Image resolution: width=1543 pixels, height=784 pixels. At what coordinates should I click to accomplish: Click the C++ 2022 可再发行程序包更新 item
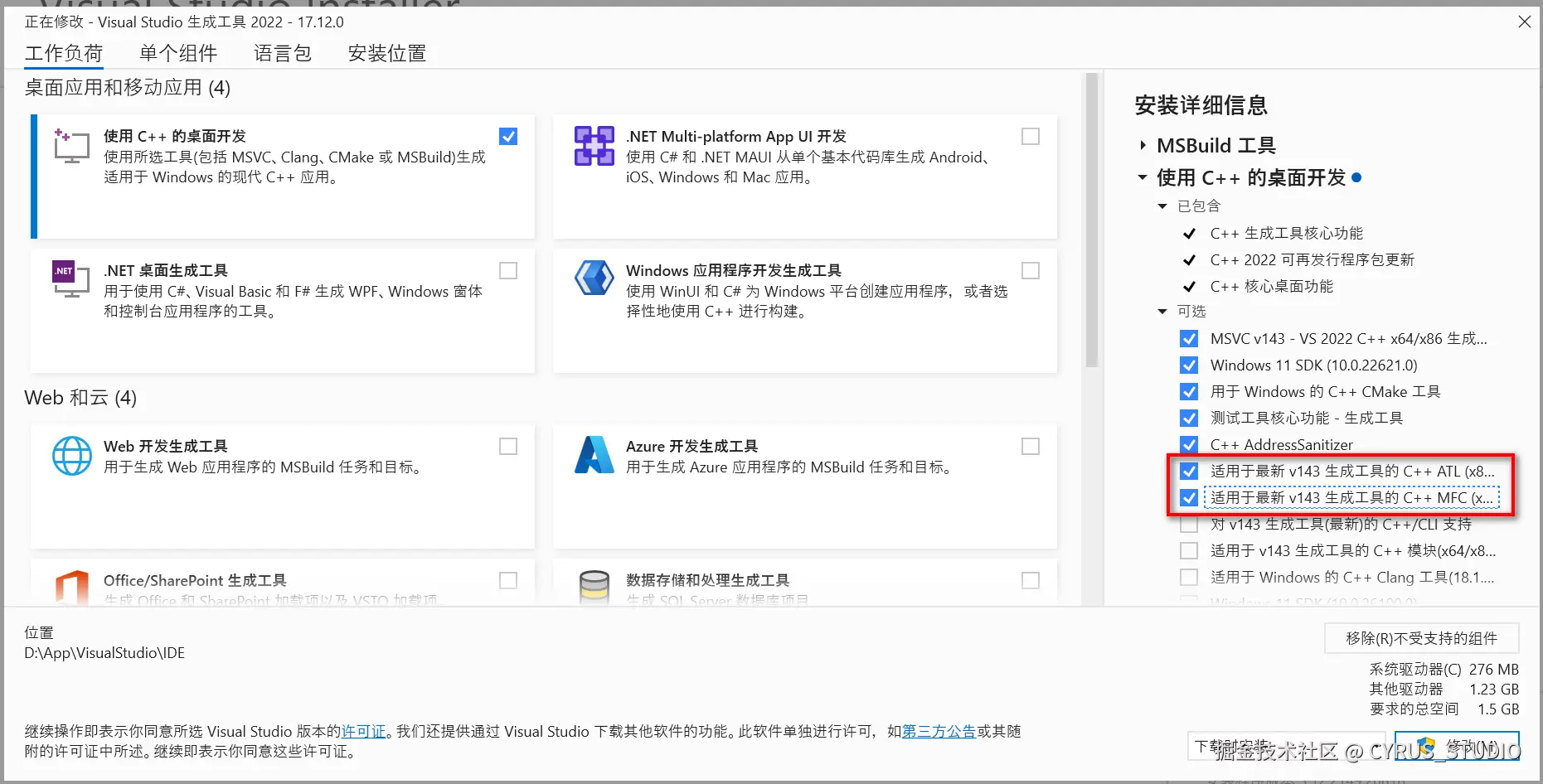(1313, 260)
